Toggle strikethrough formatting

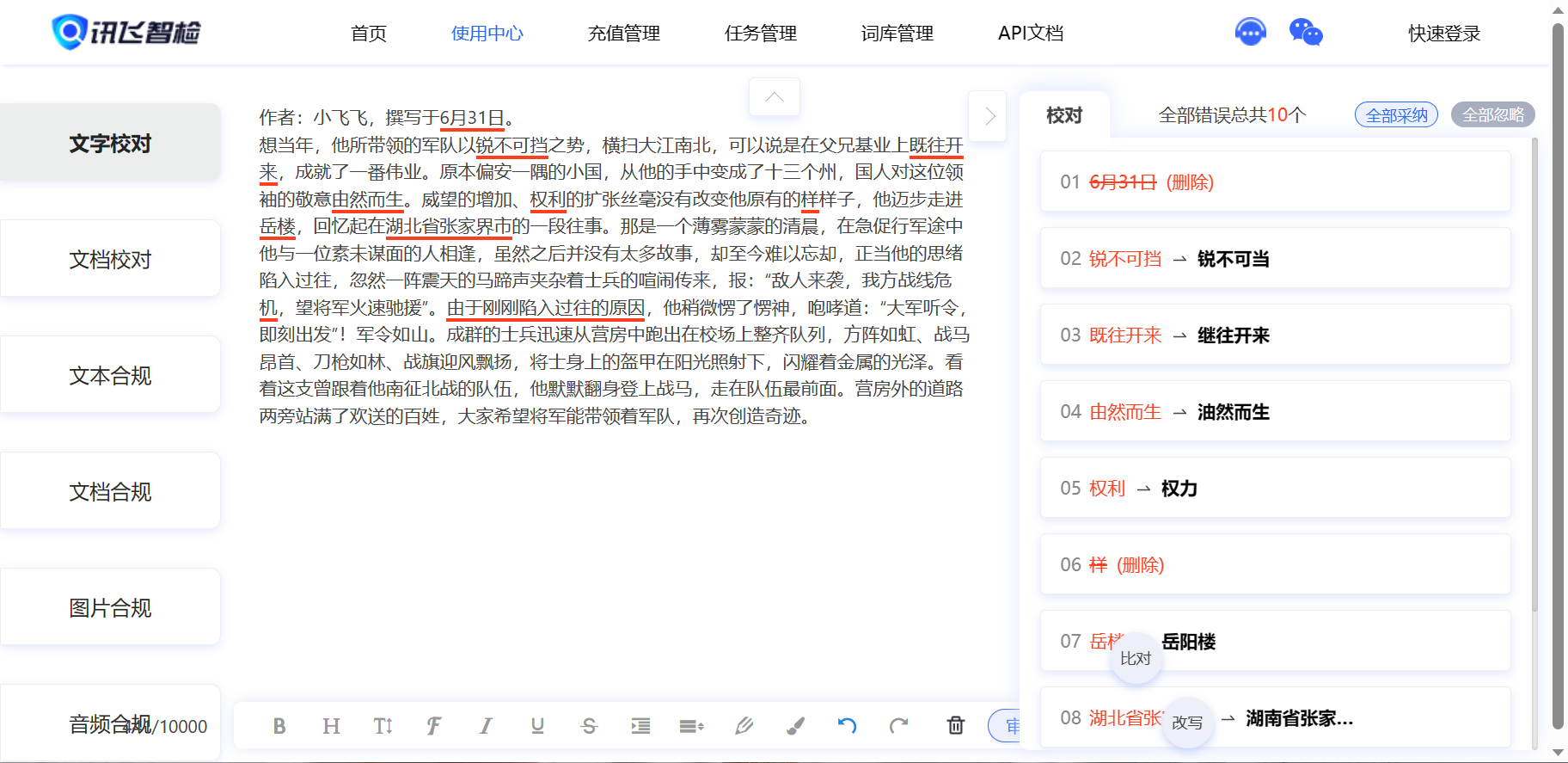pos(589,726)
